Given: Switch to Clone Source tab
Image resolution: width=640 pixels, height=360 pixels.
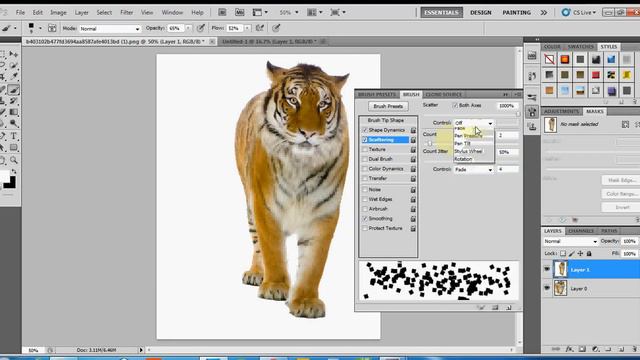Looking at the screenshot, I should 443,94.
